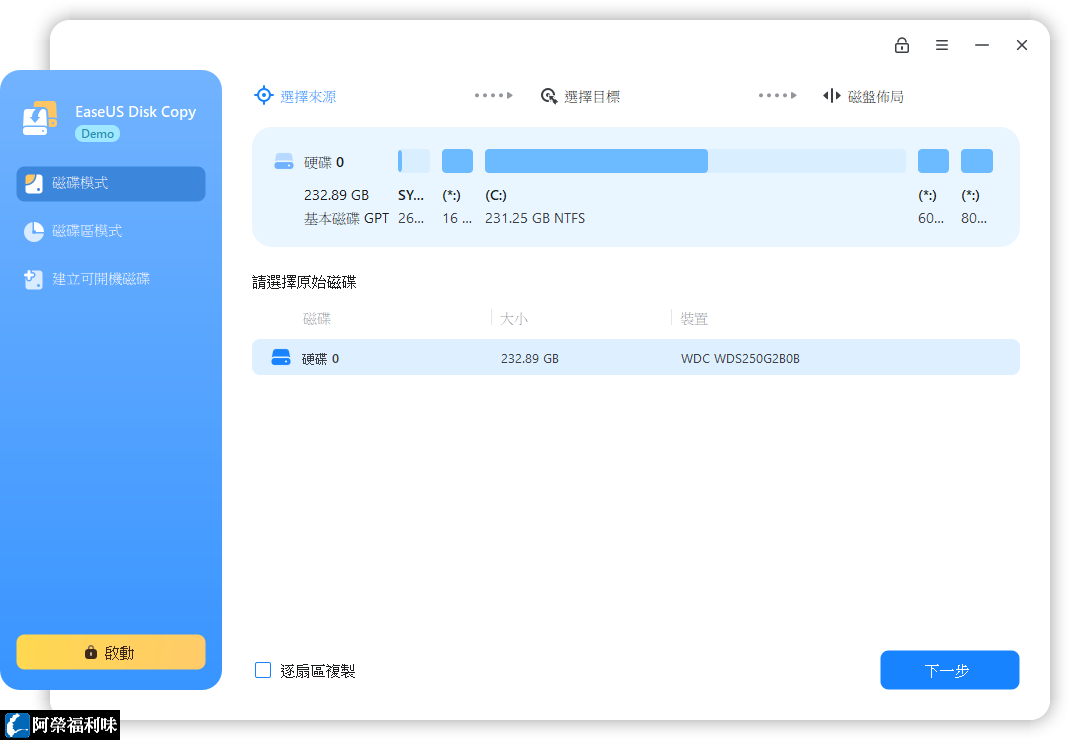Enable the 逐扇區複製 checkbox
1070x740 pixels.
(x=263, y=670)
